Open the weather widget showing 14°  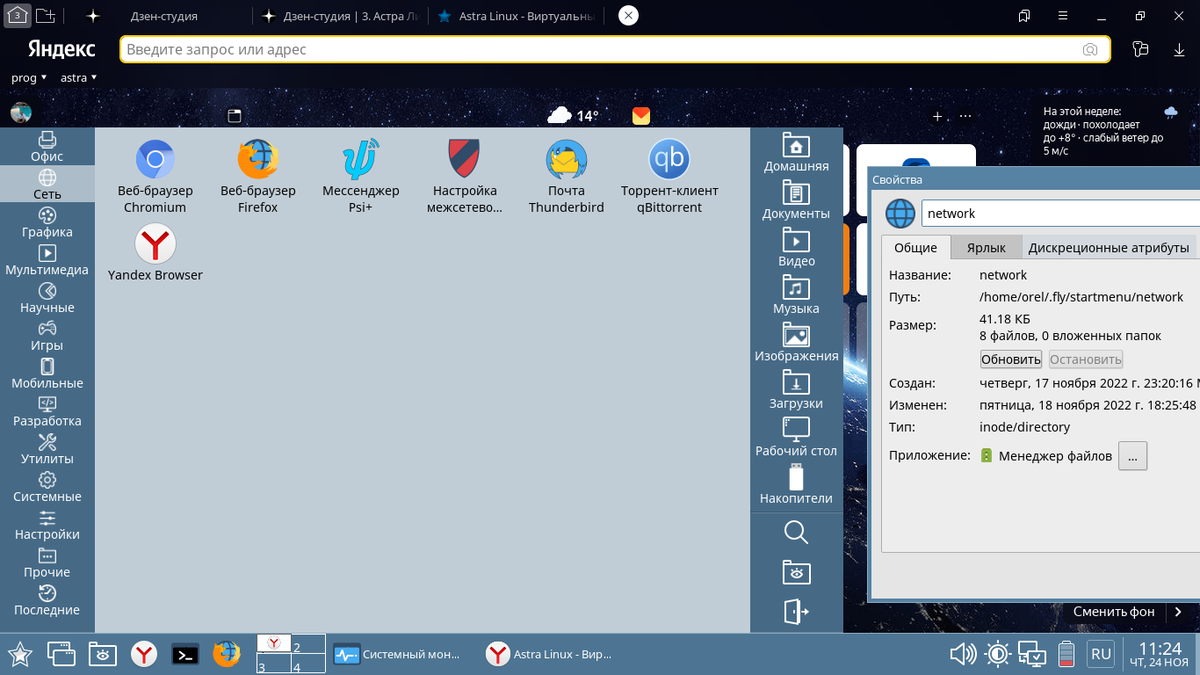(x=573, y=116)
